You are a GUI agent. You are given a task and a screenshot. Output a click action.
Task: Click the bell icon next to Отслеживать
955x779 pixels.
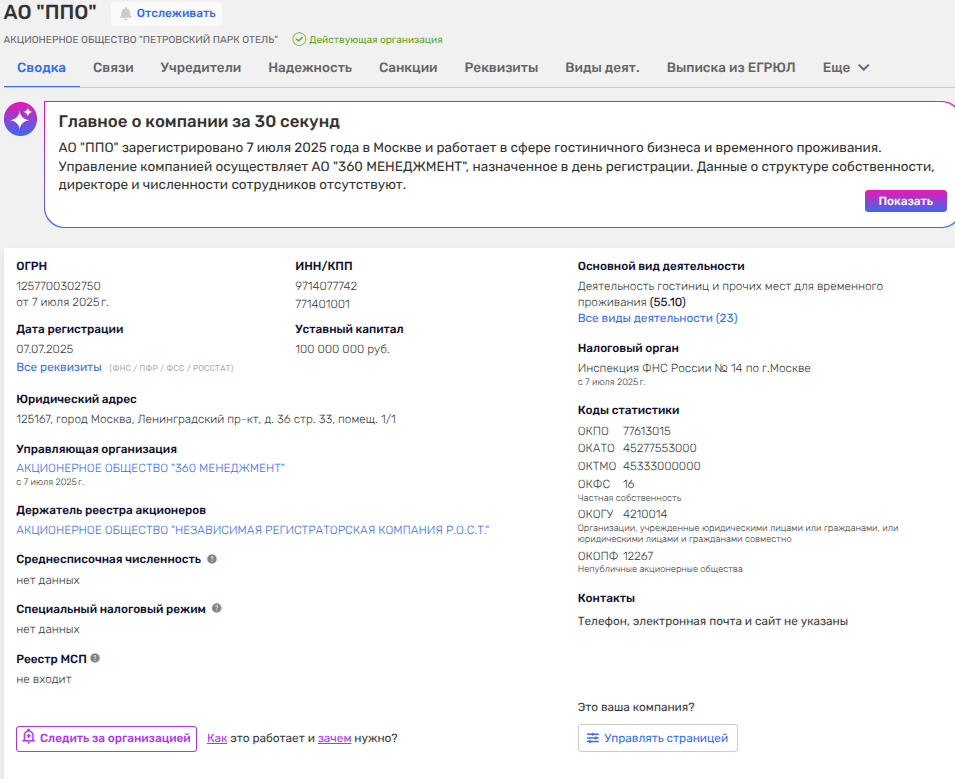click(126, 14)
